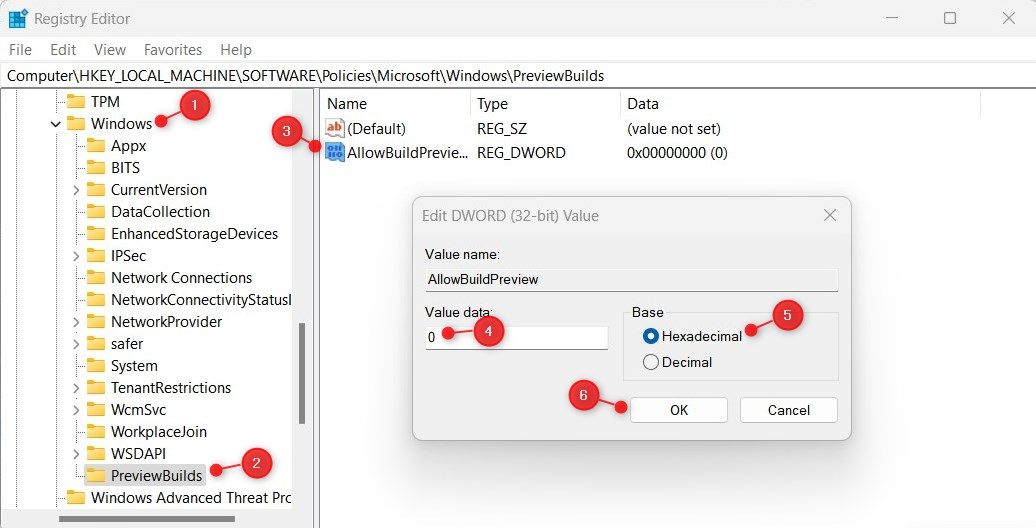
Task: Click the AllowBuildPreview DWORD value icon
Action: click(x=335, y=153)
